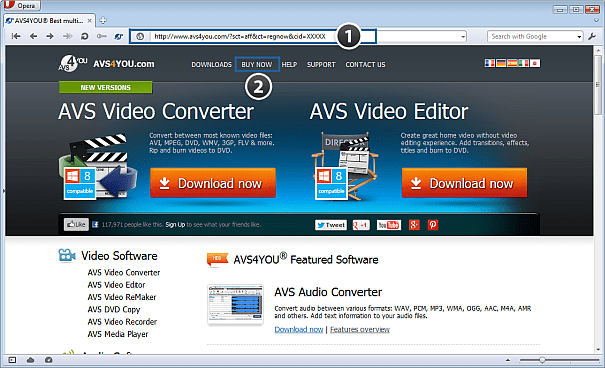Image resolution: width=605 pixels, height=368 pixels.
Task: Click the AVS Video Editor director chair image
Action: (x=345, y=167)
